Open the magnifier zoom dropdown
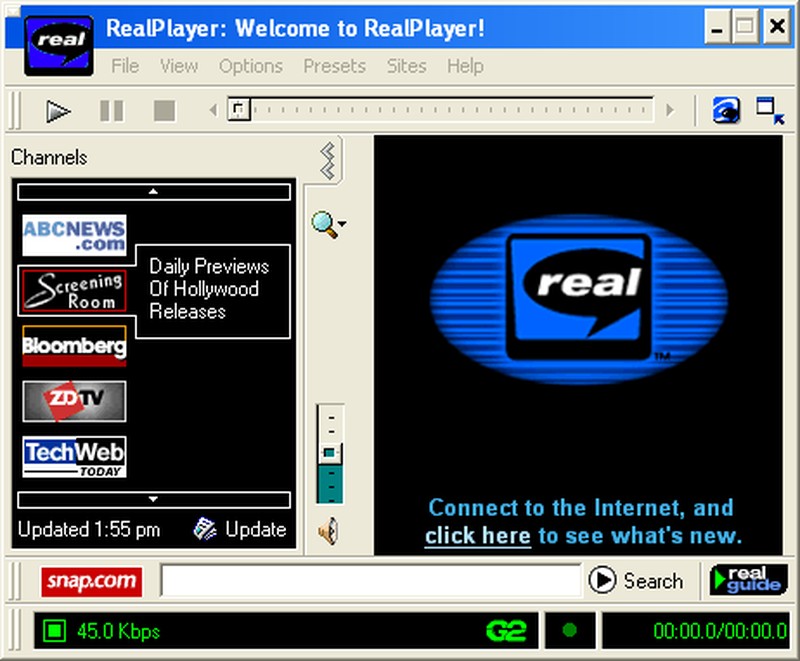 pyautogui.click(x=328, y=224)
